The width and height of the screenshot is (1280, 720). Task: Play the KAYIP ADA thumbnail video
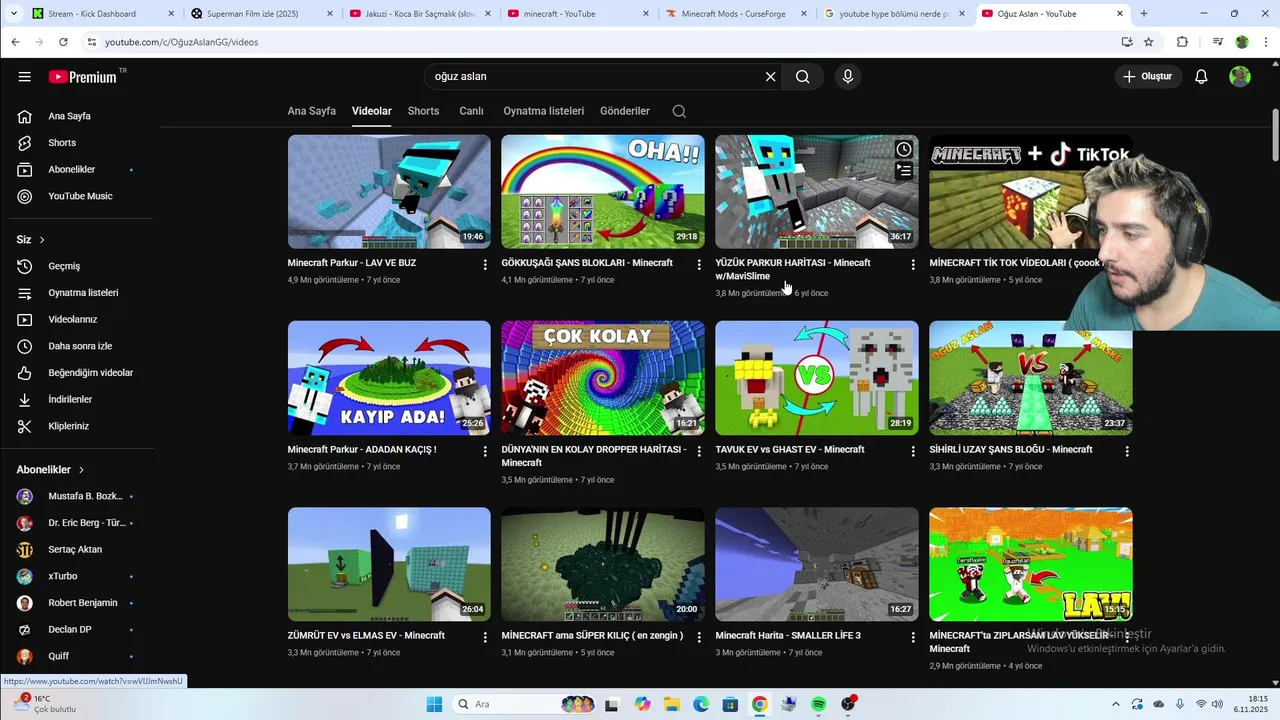click(x=389, y=378)
